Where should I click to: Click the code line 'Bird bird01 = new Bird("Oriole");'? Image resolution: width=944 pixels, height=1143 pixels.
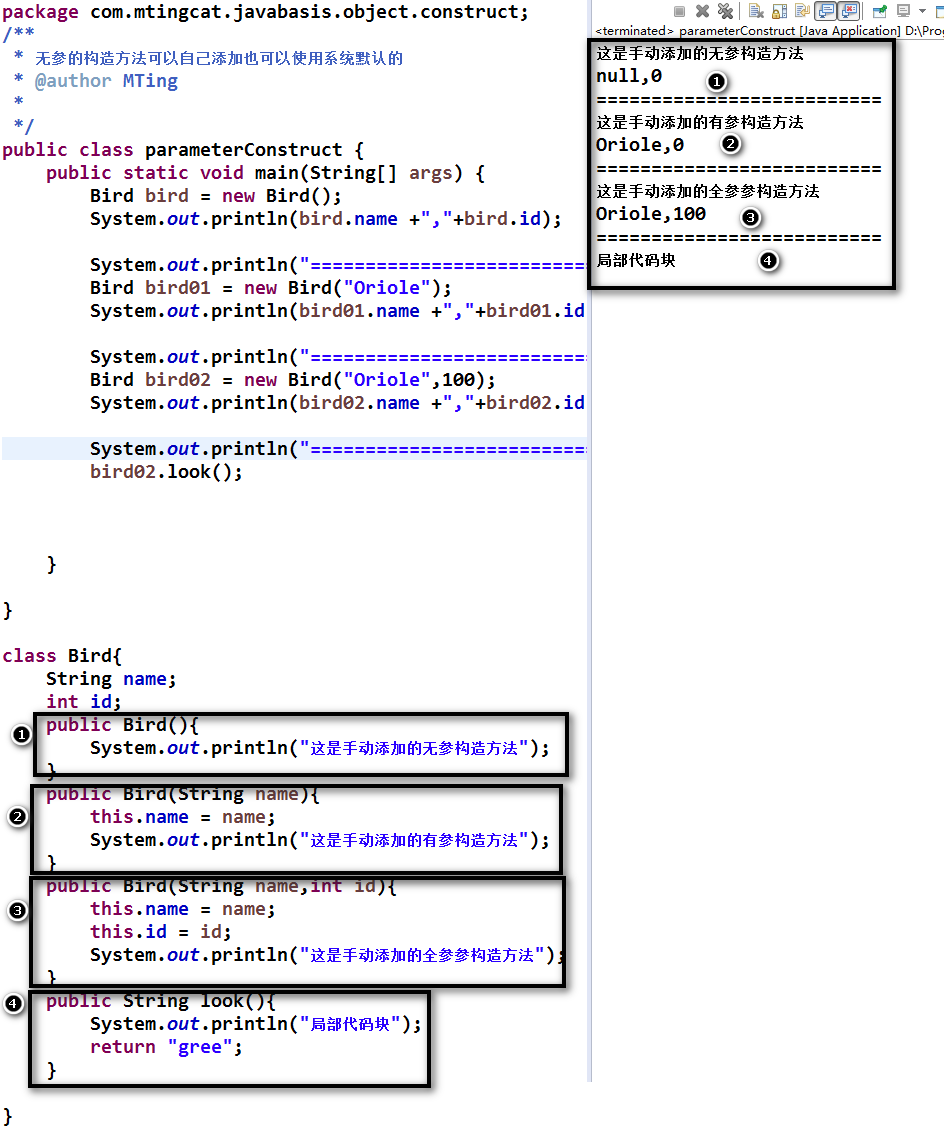tap(270, 288)
